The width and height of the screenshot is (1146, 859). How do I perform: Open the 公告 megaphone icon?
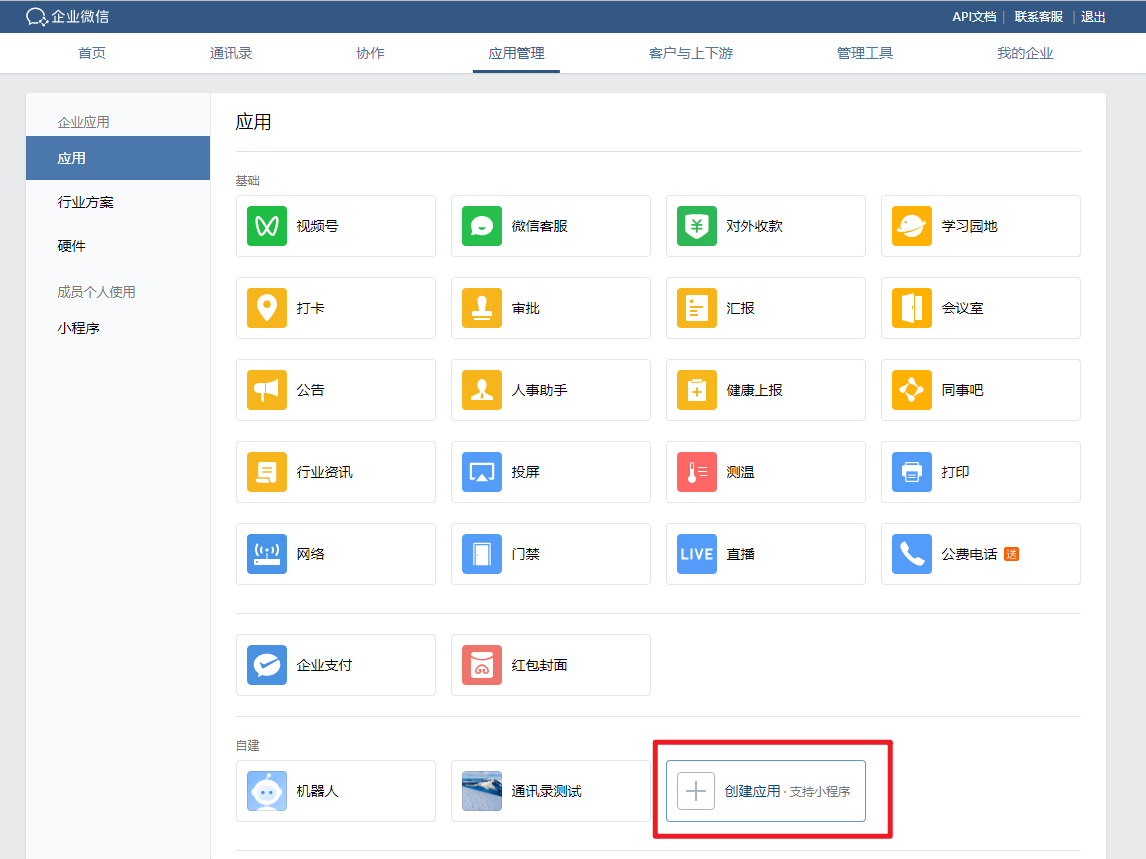[x=267, y=390]
